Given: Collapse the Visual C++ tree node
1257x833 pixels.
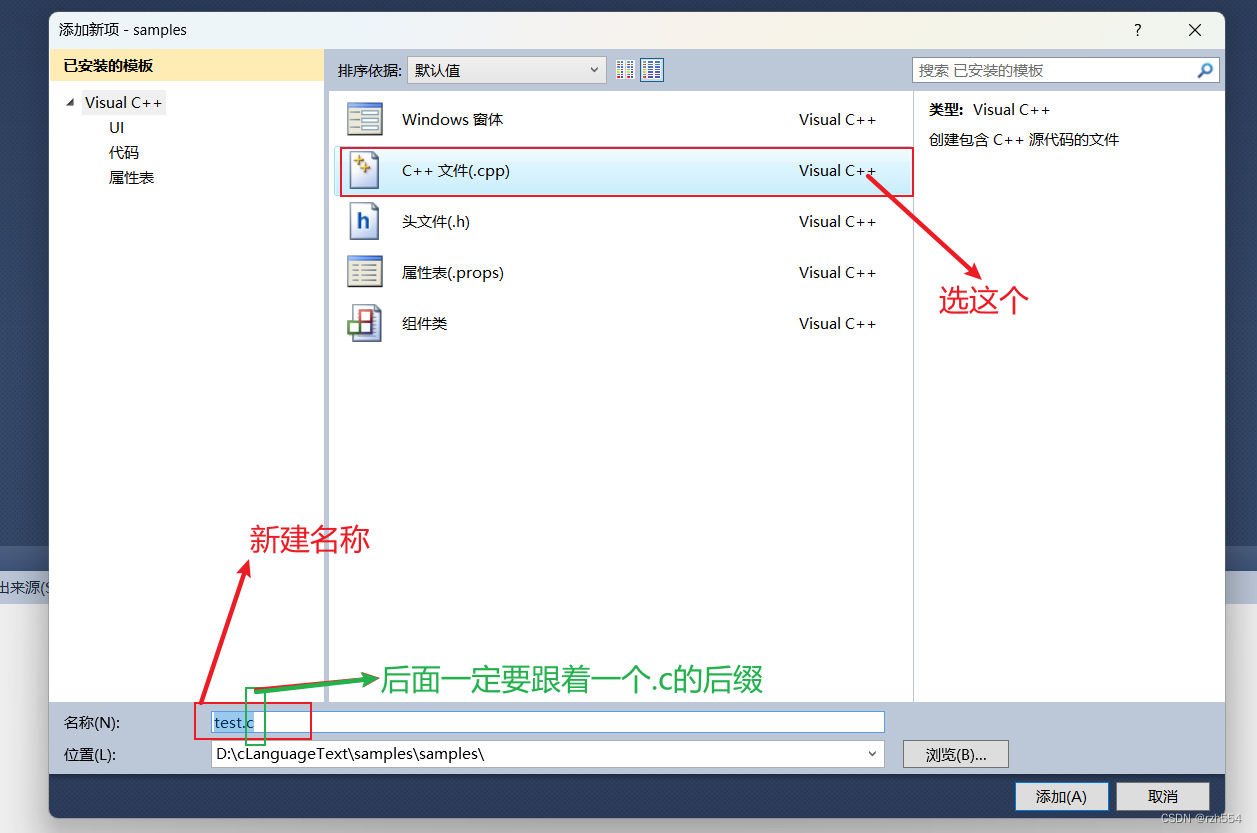Looking at the screenshot, I should pyautogui.click(x=70, y=102).
